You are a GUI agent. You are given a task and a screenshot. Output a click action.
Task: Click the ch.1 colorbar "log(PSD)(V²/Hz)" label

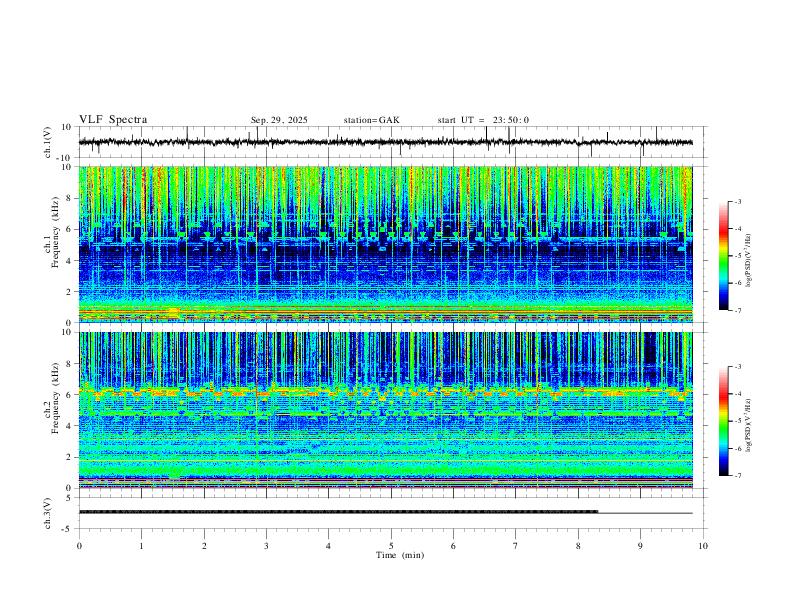pos(749,261)
